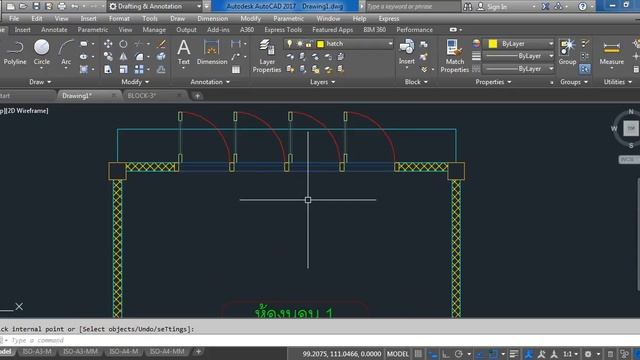Image resolution: width=640 pixels, height=360 pixels.
Task: Open the Express menu
Action: [x=389, y=19]
